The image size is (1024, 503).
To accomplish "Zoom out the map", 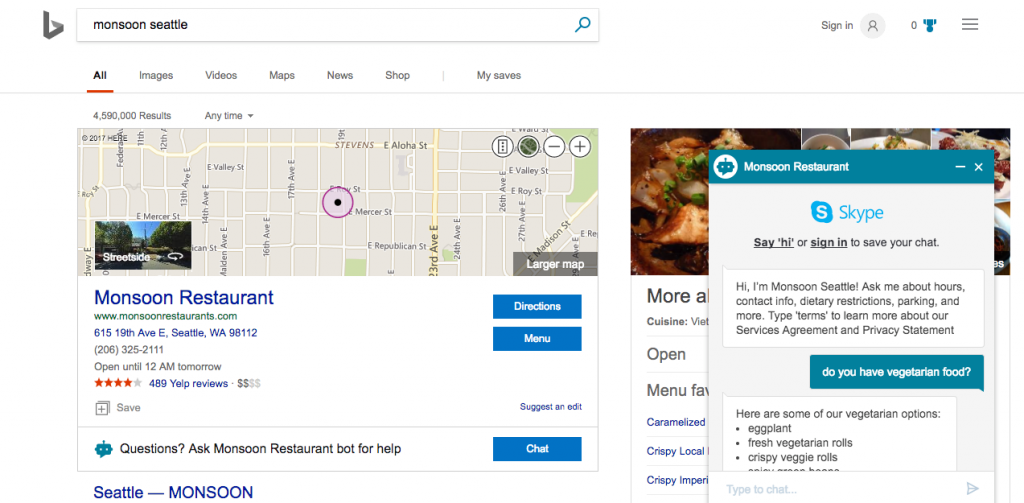I will [554, 146].
